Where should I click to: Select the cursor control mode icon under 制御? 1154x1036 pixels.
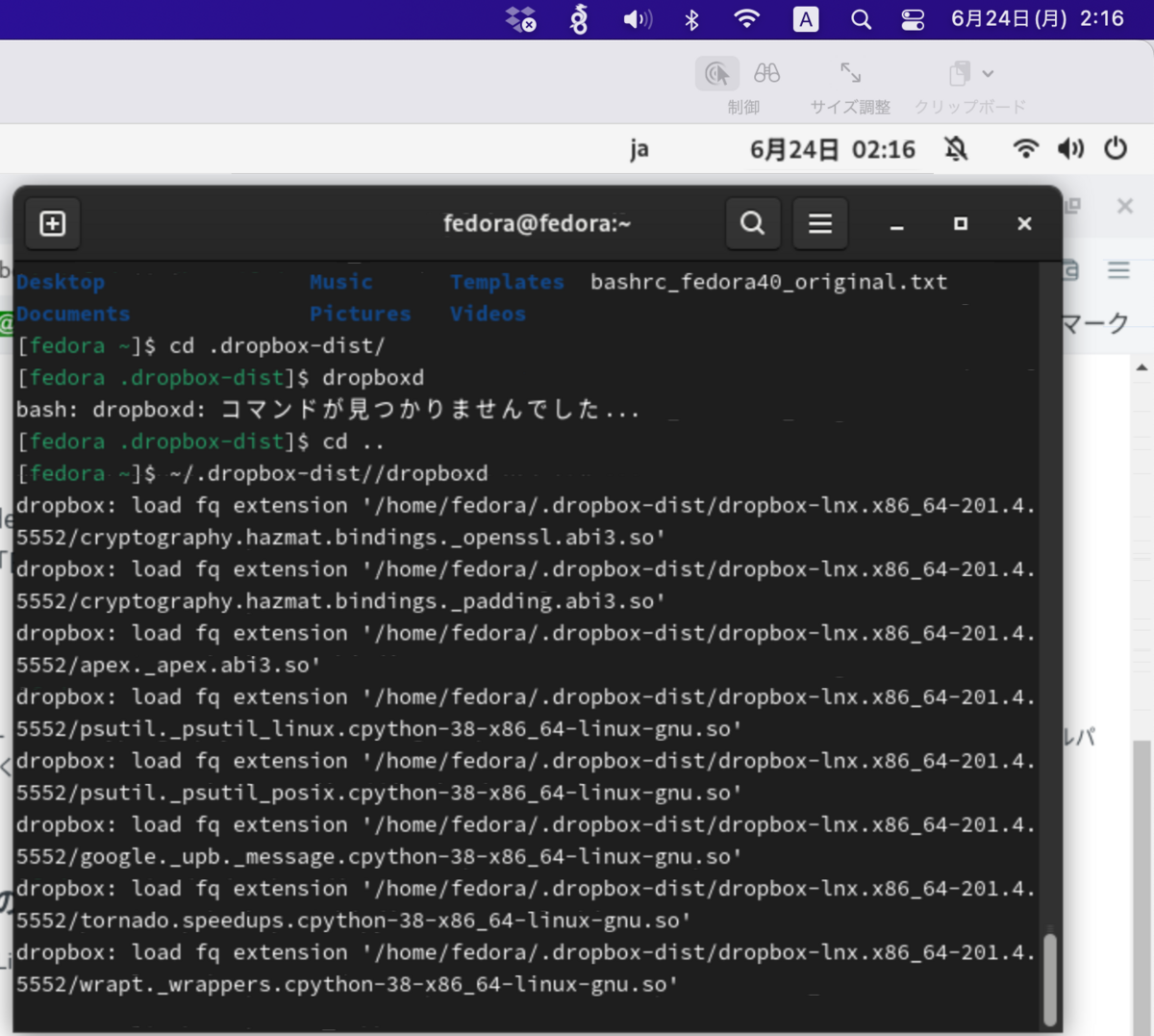716,73
